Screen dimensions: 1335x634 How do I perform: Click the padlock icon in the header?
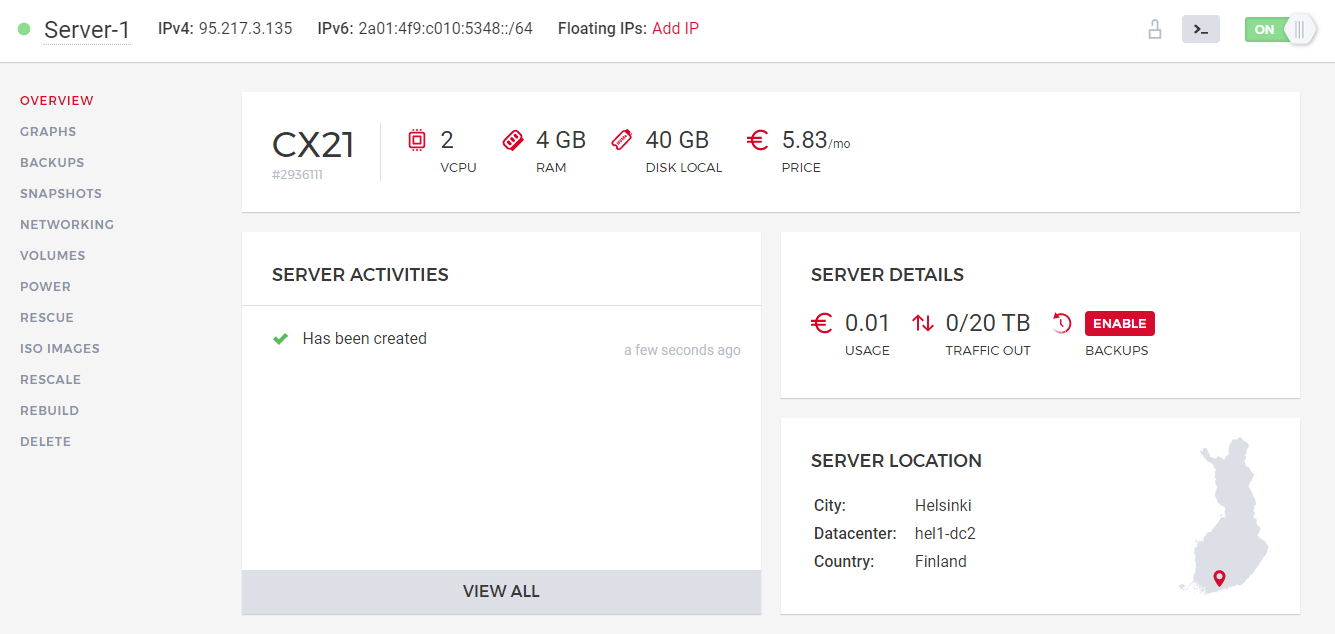pyautogui.click(x=1154, y=29)
